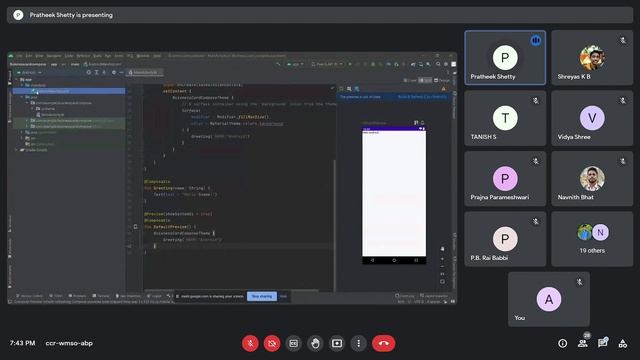Screen dimensions: 640x360
Task: Select your own 'You' tile
Action: pos(549,299)
